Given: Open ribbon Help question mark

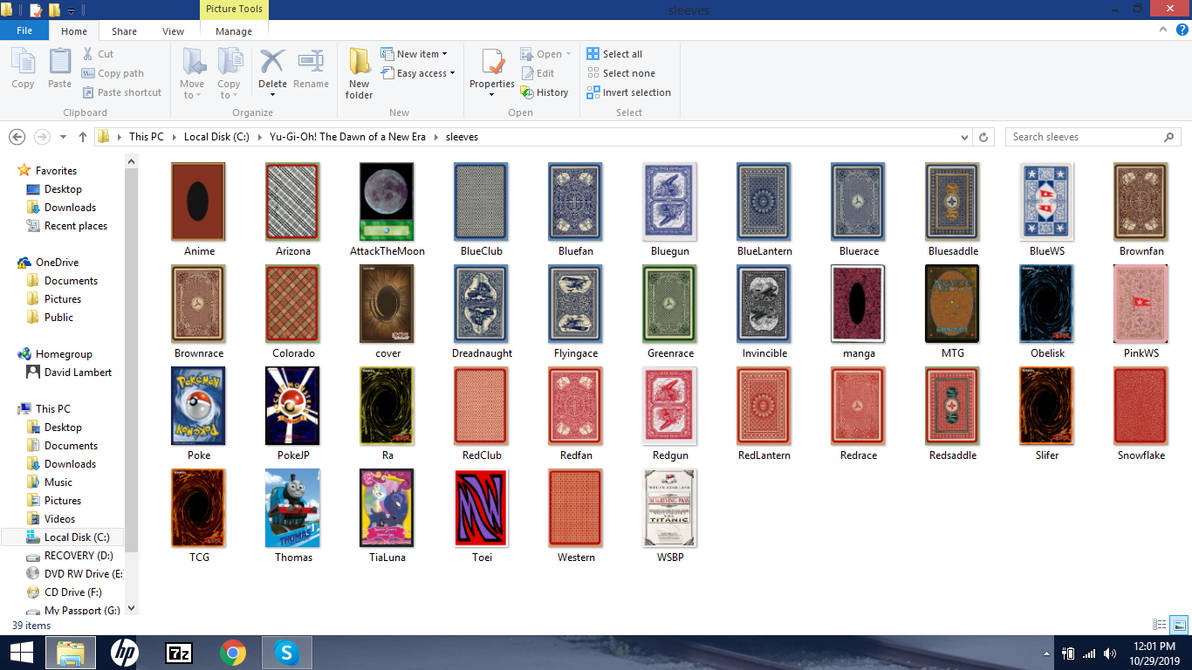Looking at the screenshot, I should click(x=1182, y=30).
